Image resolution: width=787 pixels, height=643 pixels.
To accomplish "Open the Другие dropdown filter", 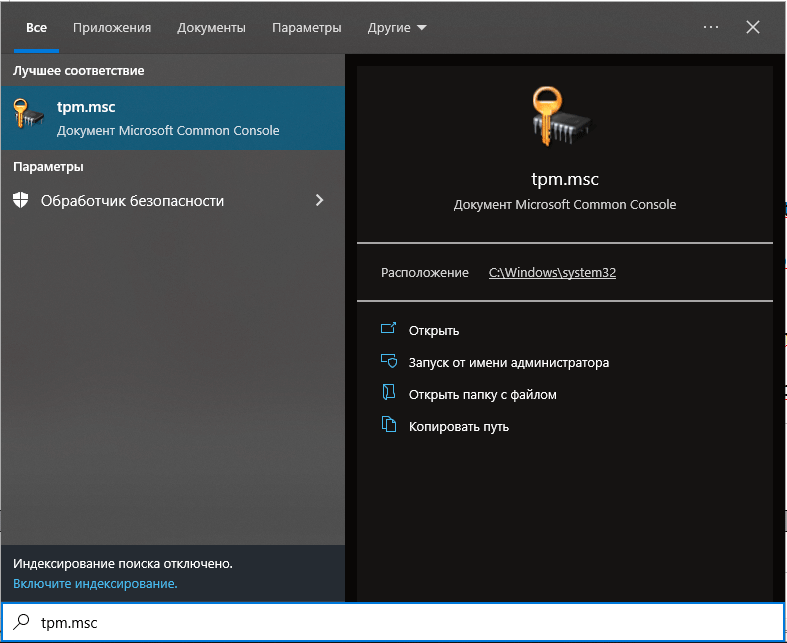I will (x=397, y=28).
